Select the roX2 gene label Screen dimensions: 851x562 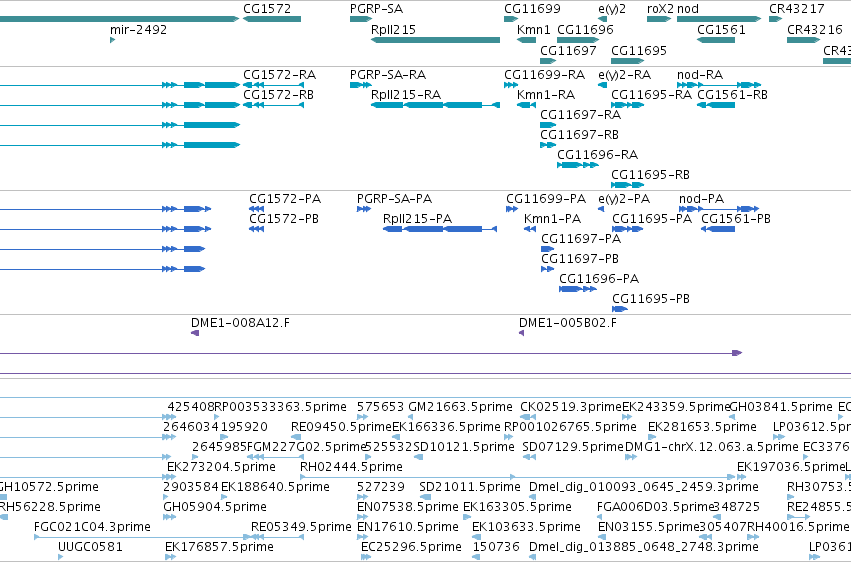(660, 9)
